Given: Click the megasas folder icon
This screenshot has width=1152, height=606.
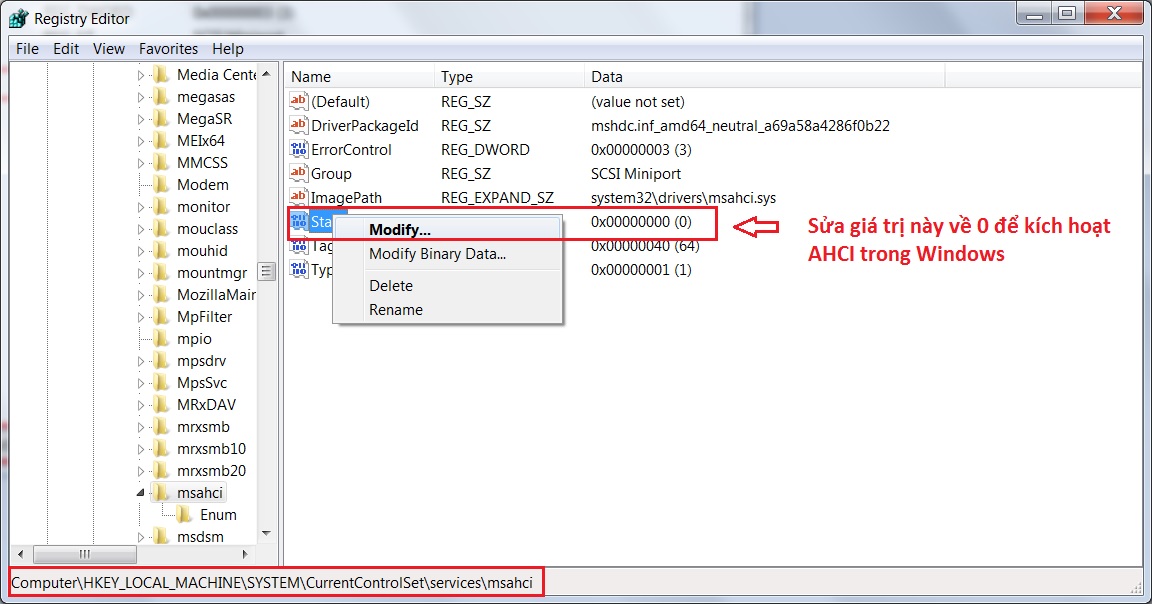Looking at the screenshot, I should [161, 96].
